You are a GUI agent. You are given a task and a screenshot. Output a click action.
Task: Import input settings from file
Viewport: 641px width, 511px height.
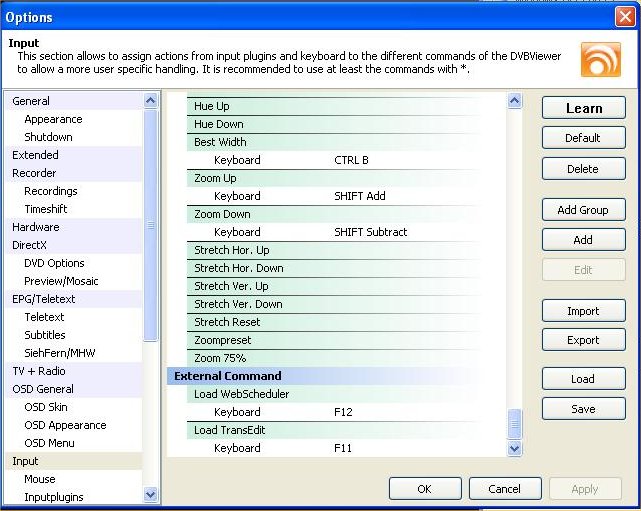pos(583,311)
